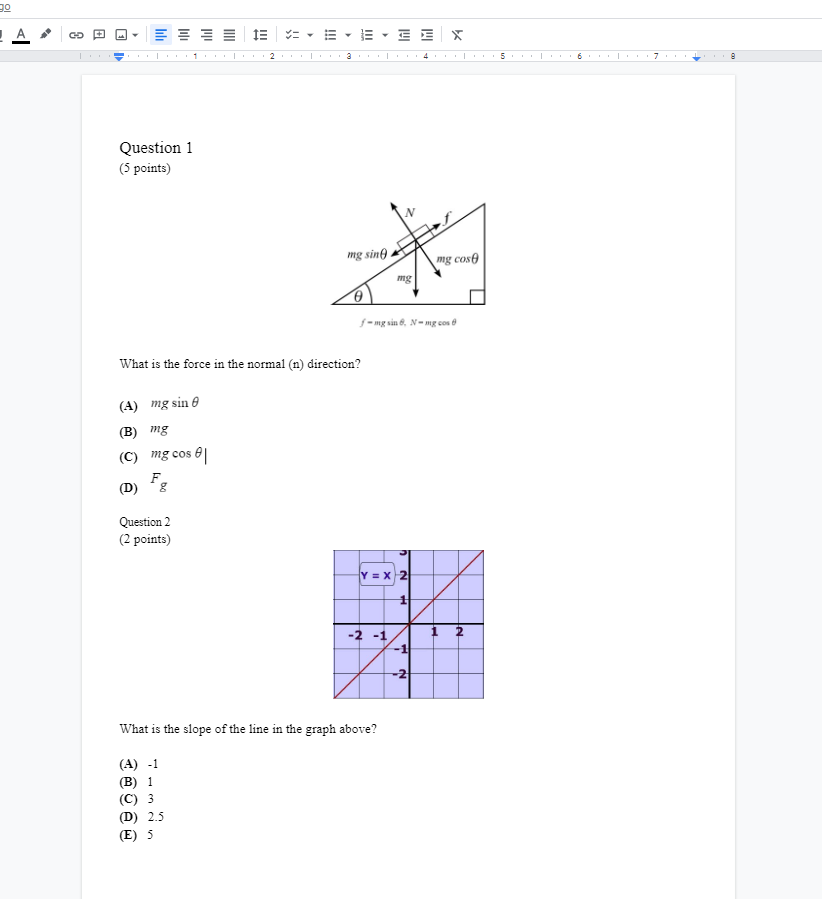Click the answer option '(D) 2.5'
This screenshot has width=822, height=899.
click(x=142, y=816)
